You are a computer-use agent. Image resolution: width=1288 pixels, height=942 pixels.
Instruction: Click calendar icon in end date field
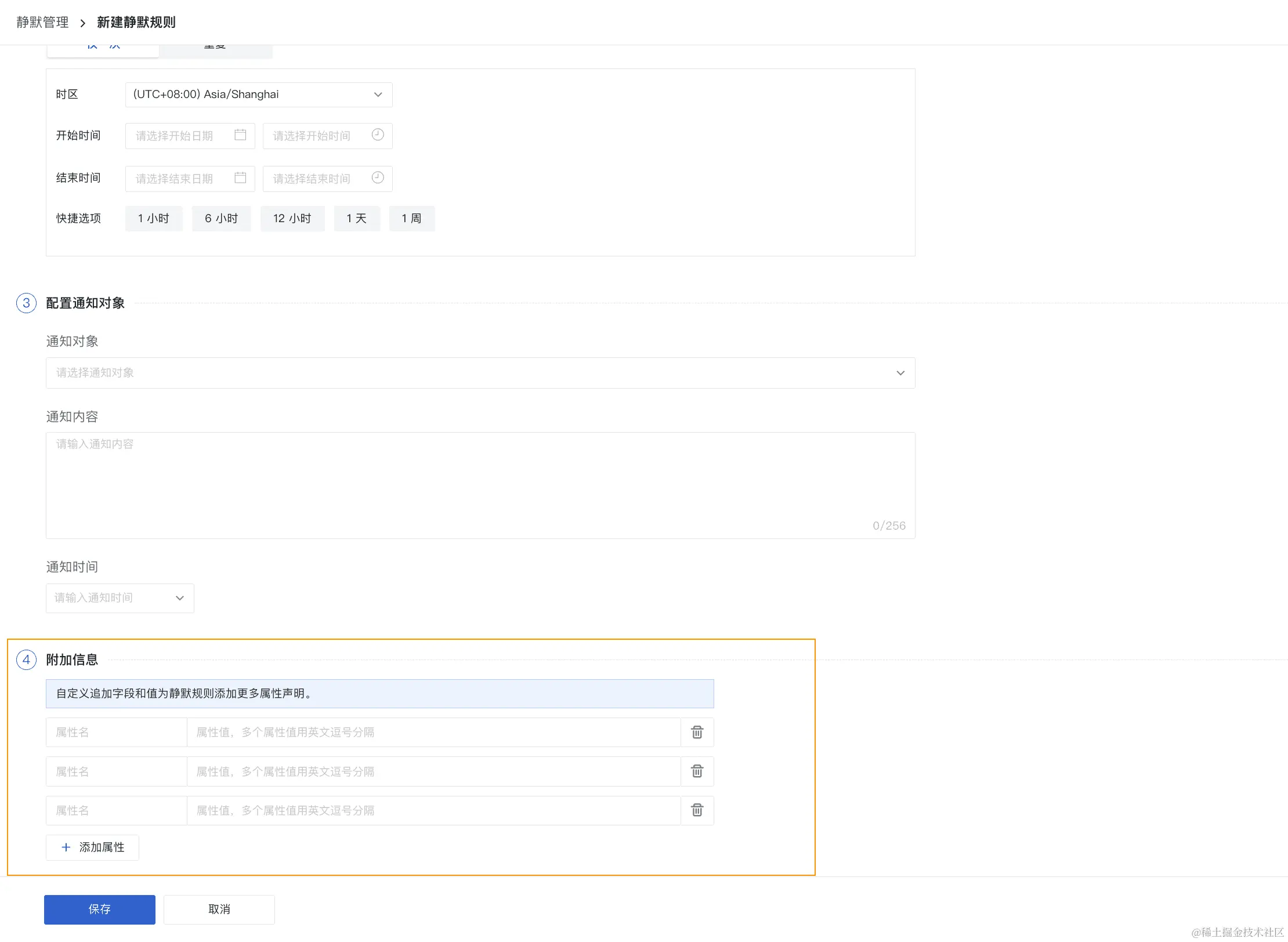tap(240, 178)
